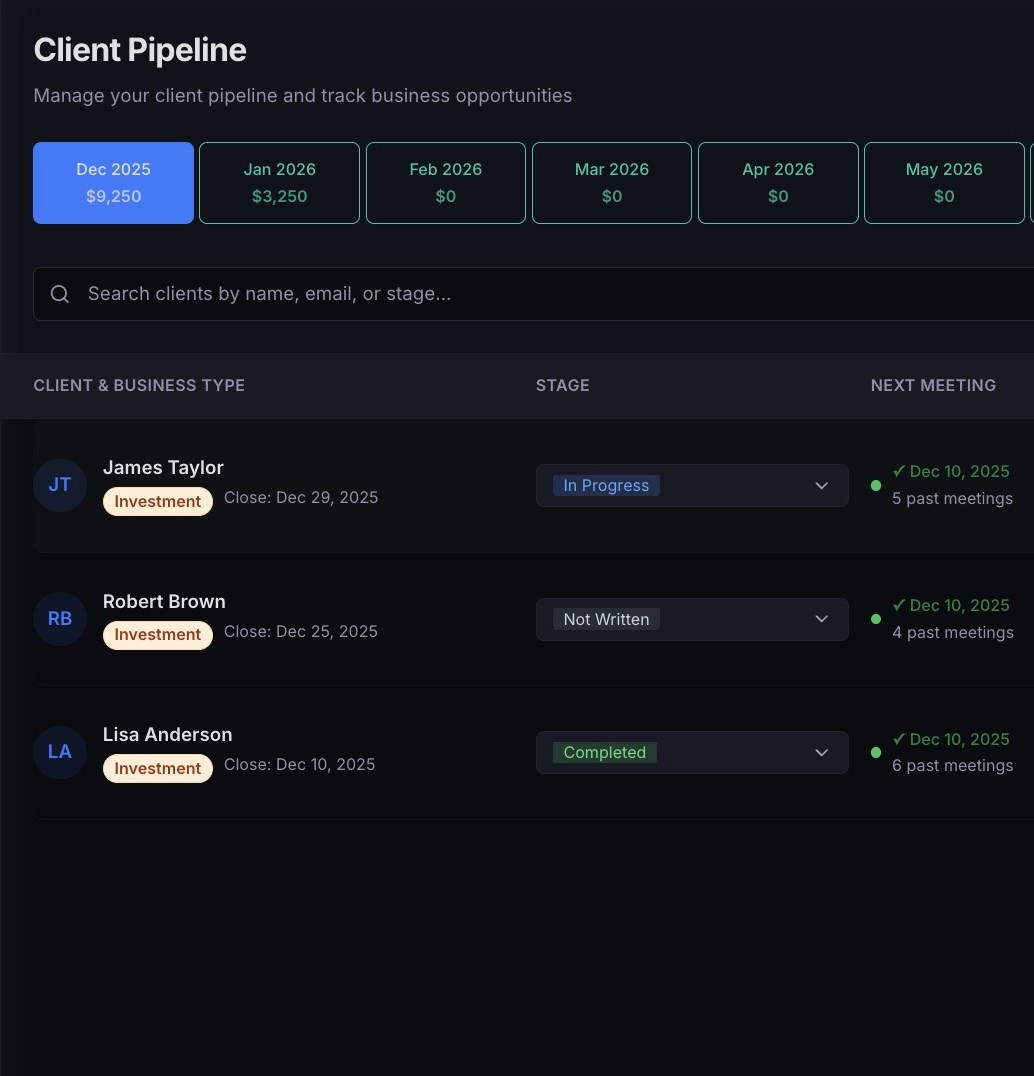Viewport: 1034px width, 1076px height.
Task: Open the Not Written stage dropdown for Robert Brown
Action: [692, 619]
